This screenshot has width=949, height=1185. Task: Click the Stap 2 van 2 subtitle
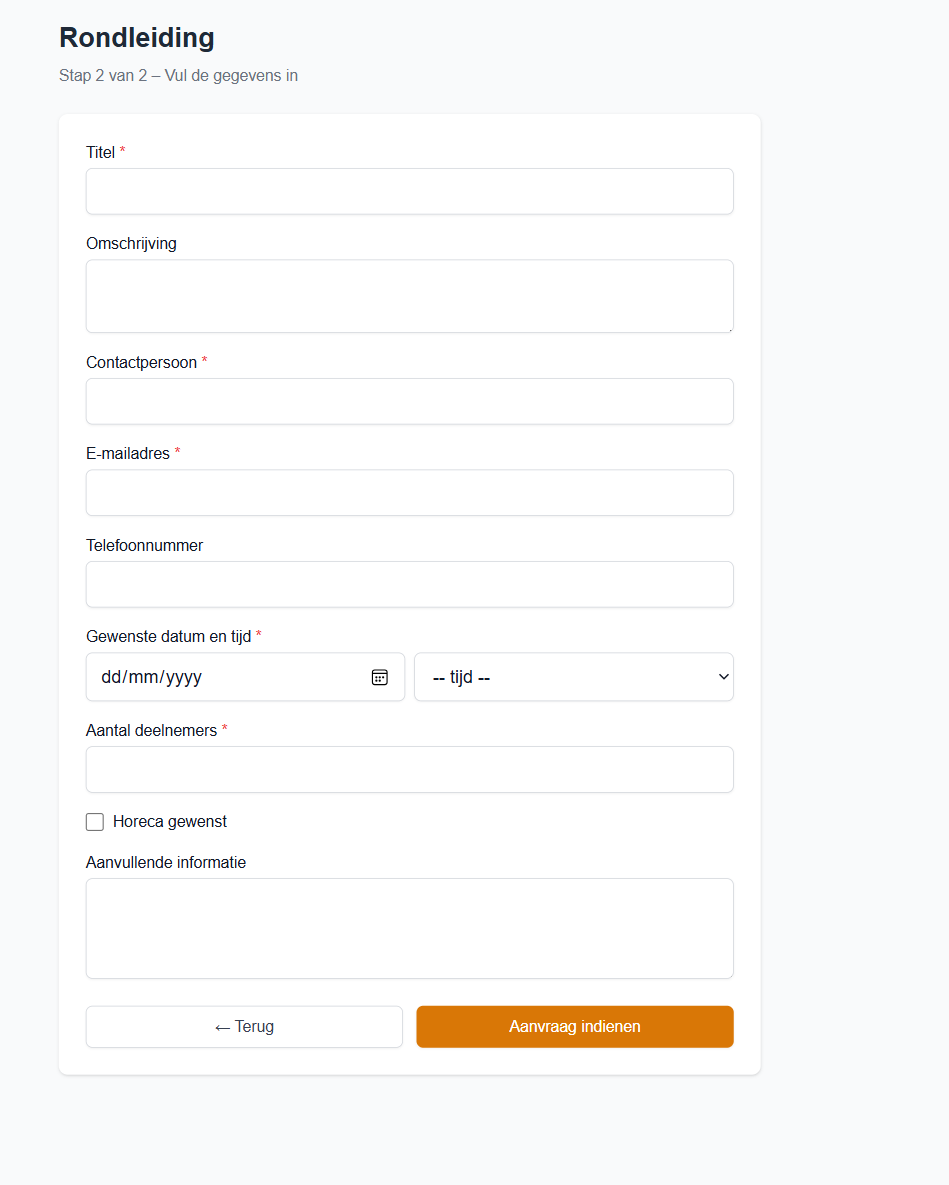click(178, 76)
